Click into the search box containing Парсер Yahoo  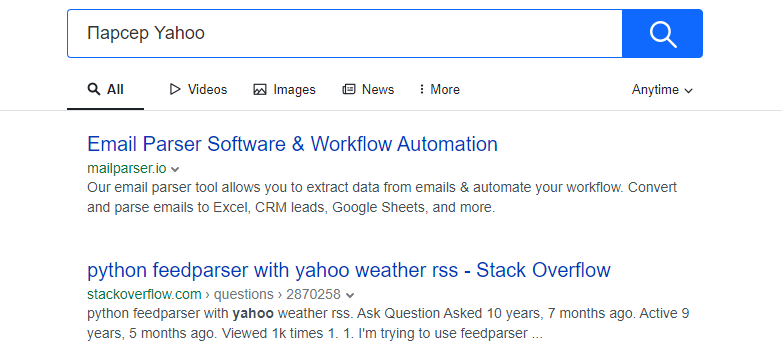[345, 33]
